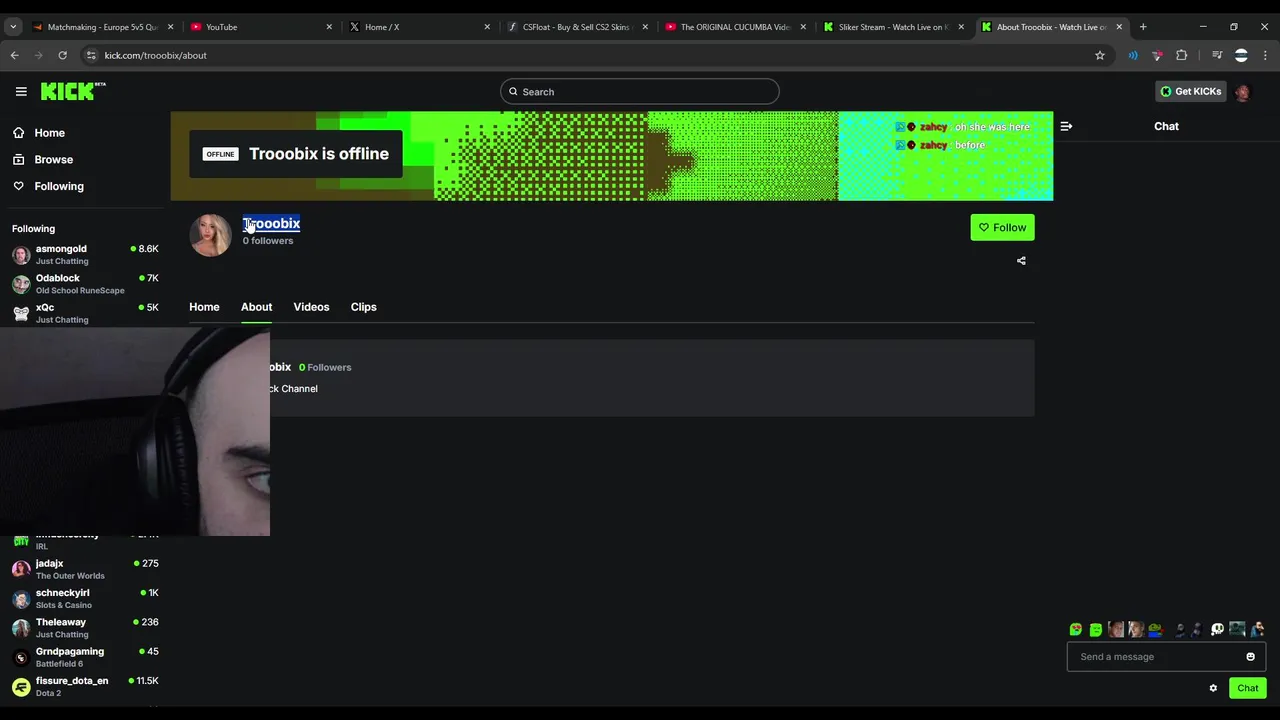Open the media controls music icon
This screenshot has width=1280, height=720.
click(1216, 55)
